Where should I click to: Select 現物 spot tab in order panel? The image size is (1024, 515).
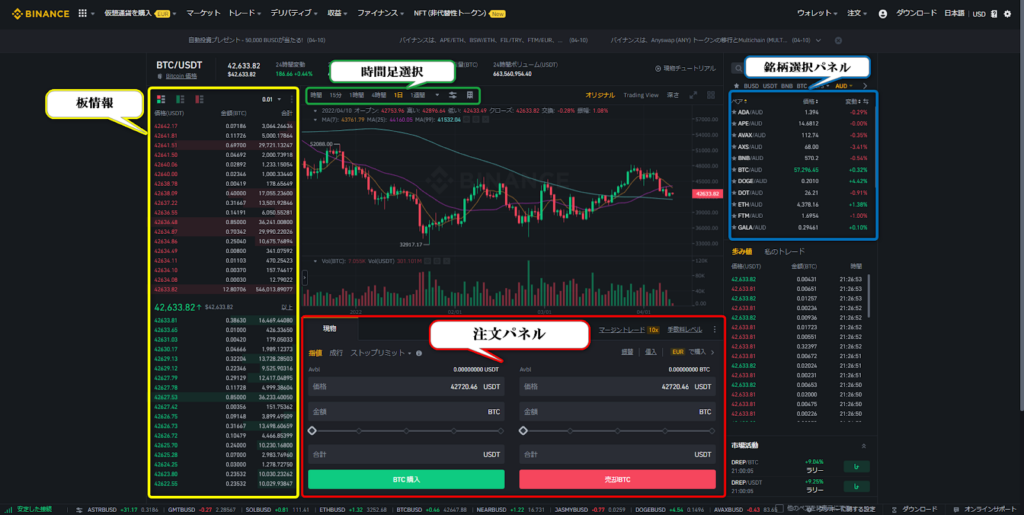[330, 329]
